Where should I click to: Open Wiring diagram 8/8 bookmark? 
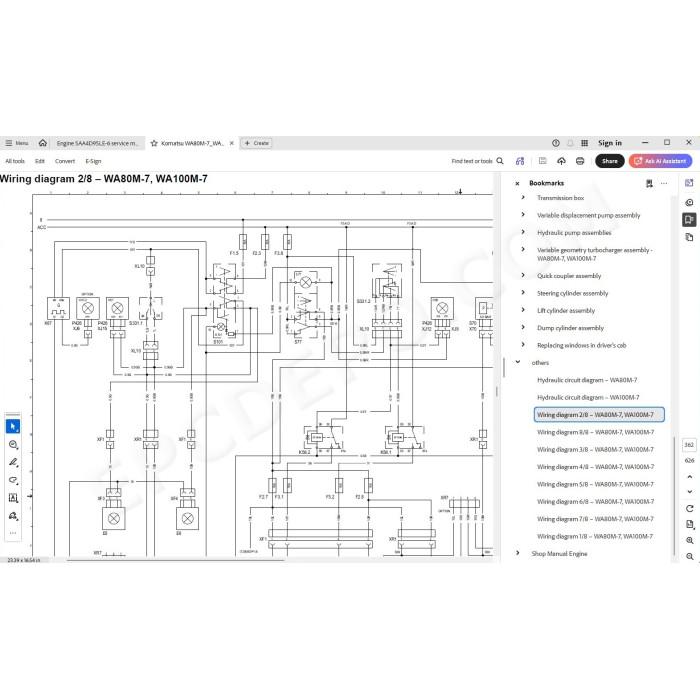[x=595, y=432]
